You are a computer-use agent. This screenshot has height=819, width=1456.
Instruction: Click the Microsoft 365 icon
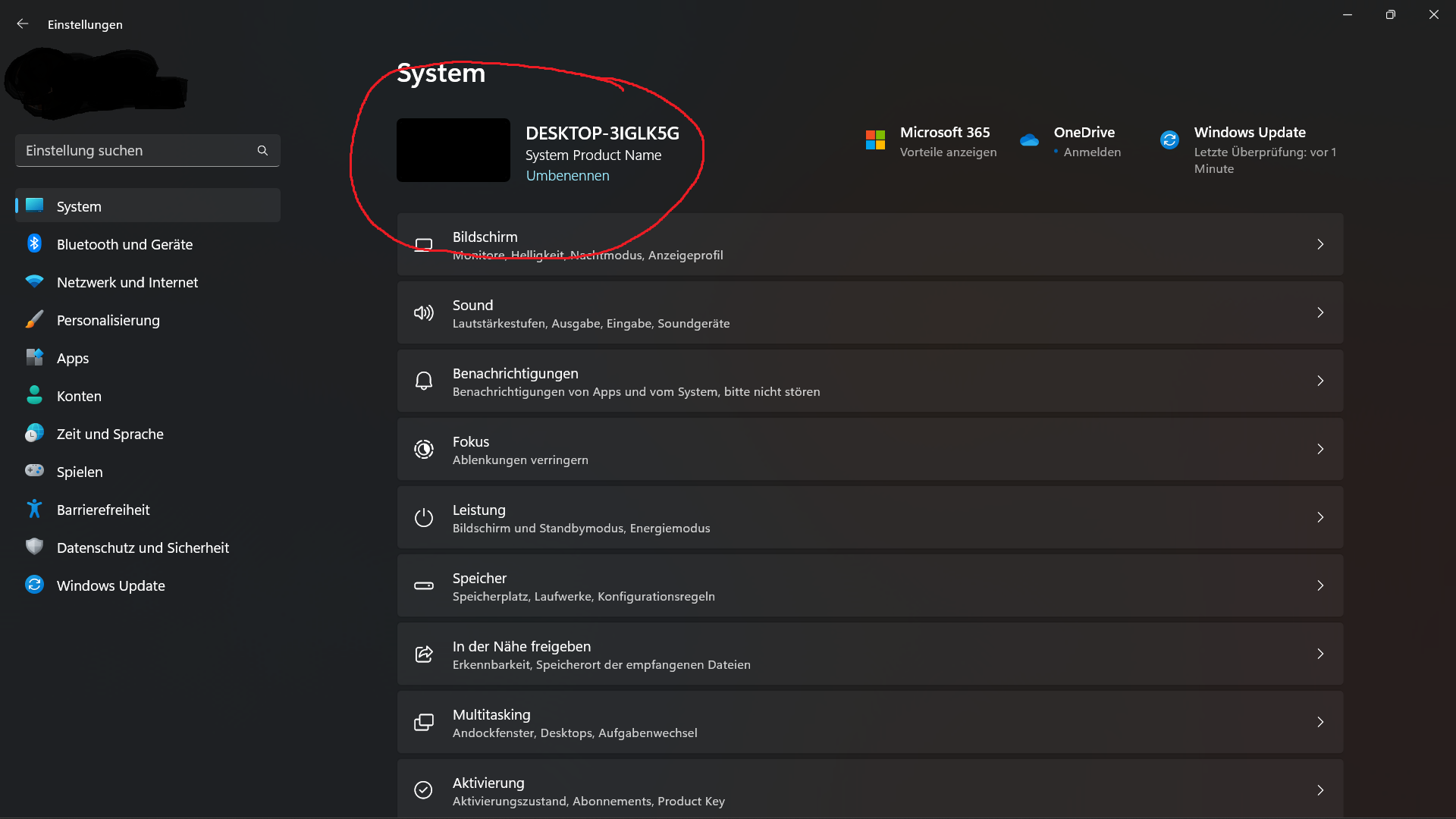click(x=876, y=140)
